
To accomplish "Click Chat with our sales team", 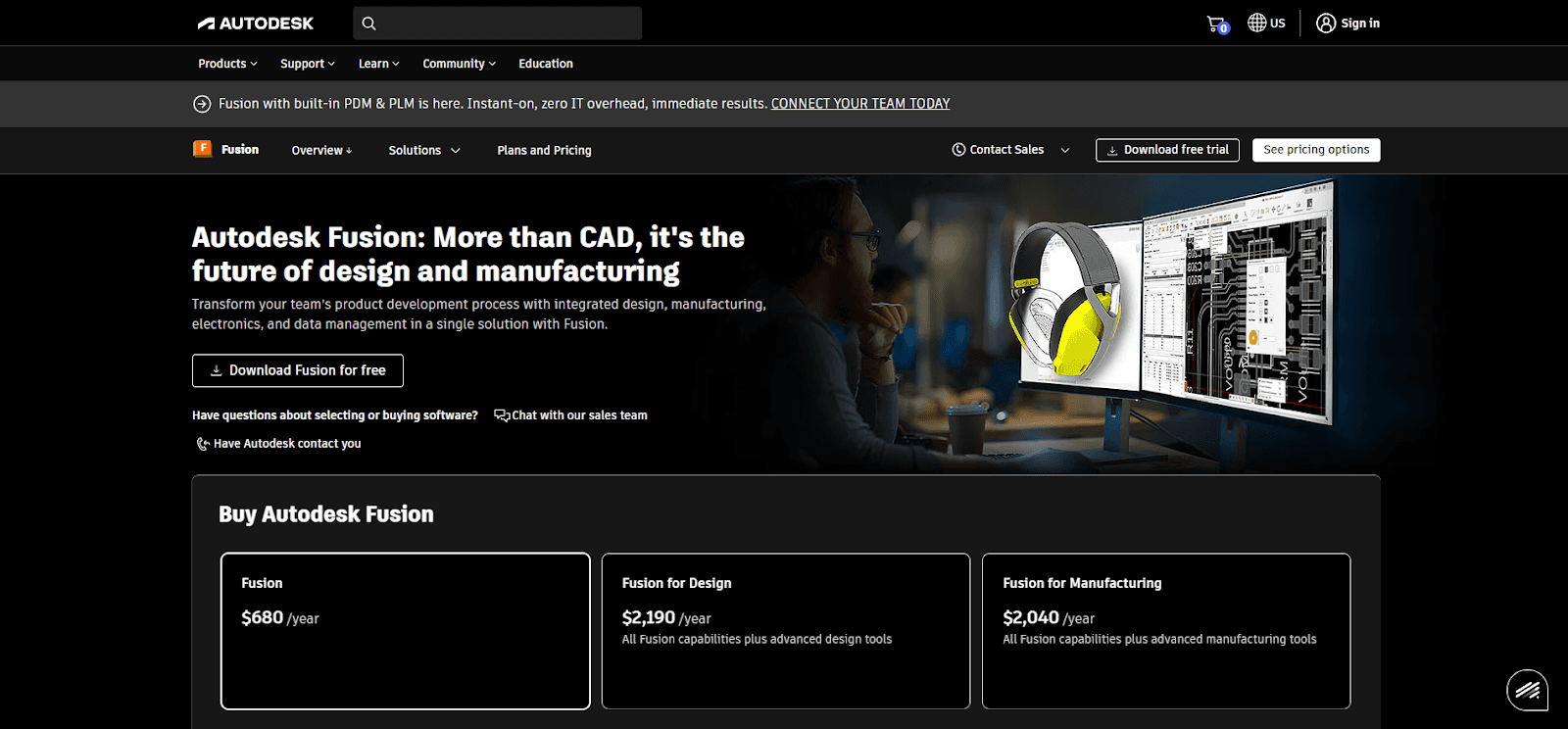I will (x=579, y=415).
